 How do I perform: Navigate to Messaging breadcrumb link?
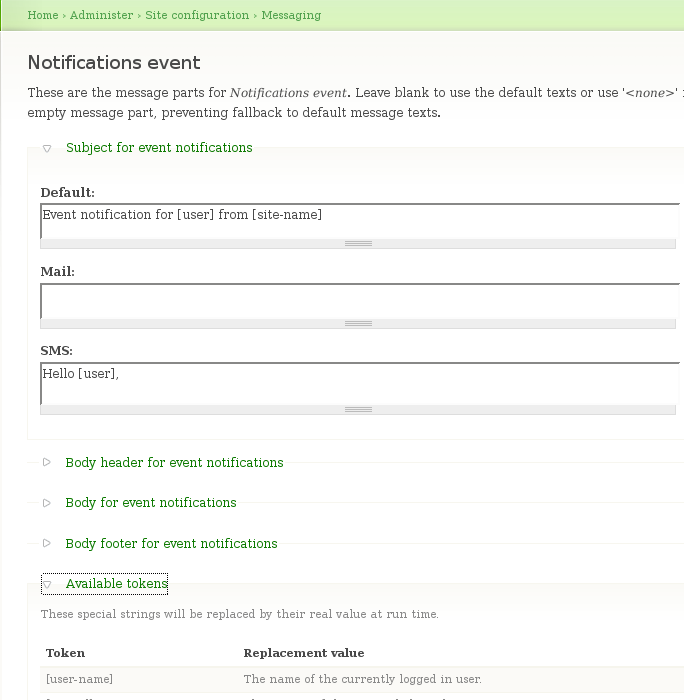(291, 15)
